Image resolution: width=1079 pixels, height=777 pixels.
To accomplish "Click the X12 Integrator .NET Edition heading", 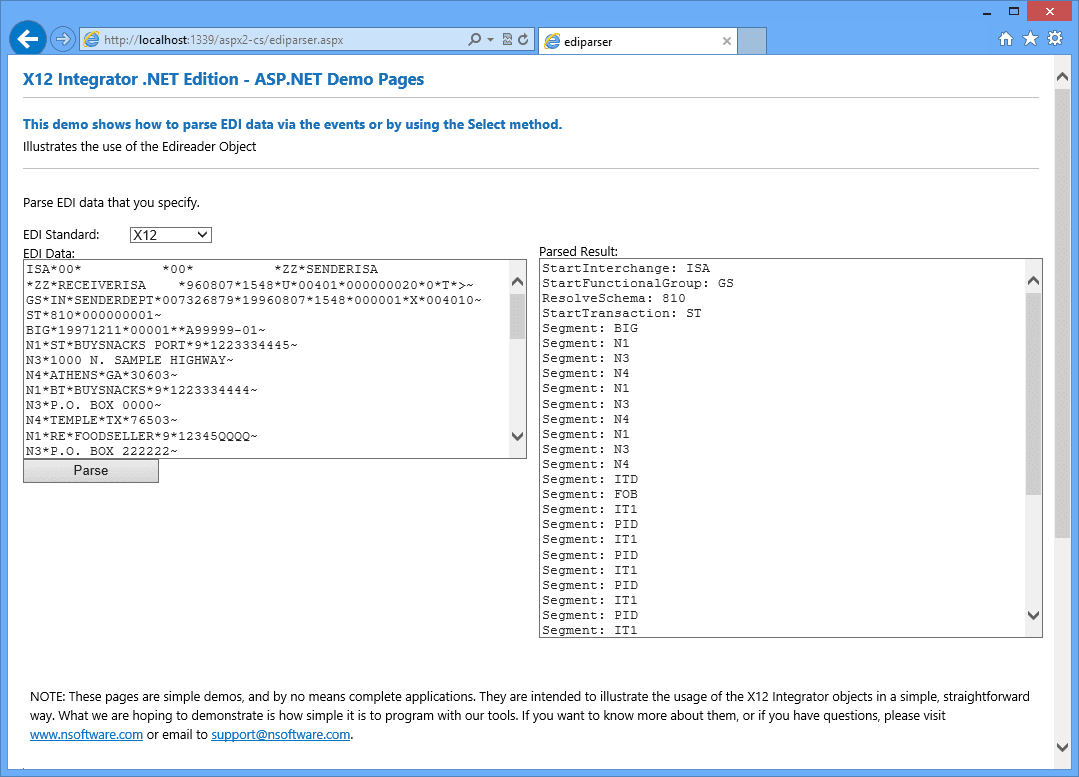I will pyautogui.click(x=224, y=79).
